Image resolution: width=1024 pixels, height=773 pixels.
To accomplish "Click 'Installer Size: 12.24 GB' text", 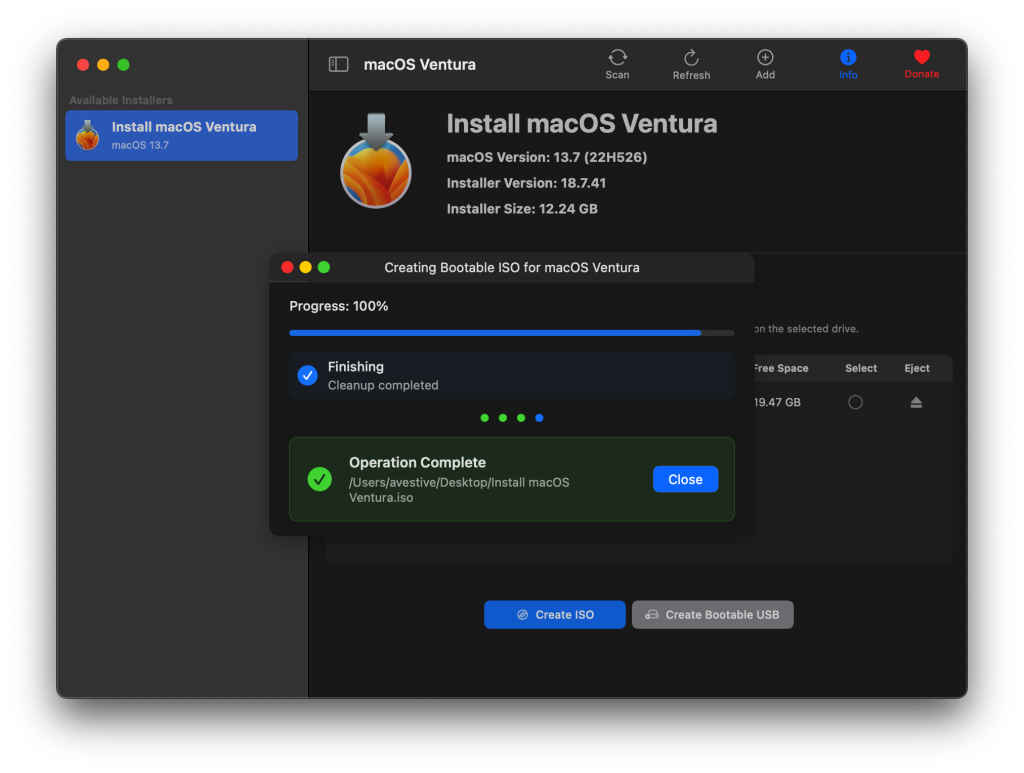I will click(522, 209).
